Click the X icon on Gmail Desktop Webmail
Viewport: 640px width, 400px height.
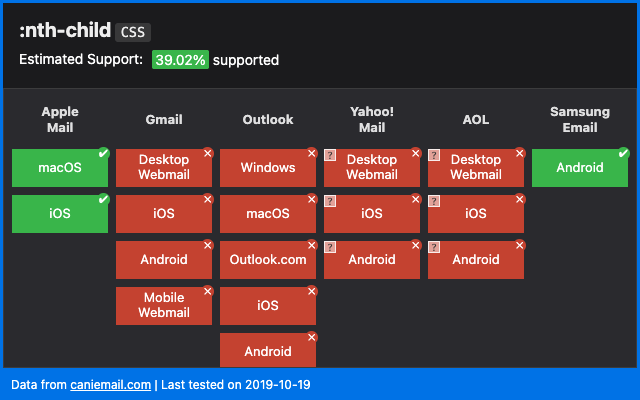[x=207, y=153]
